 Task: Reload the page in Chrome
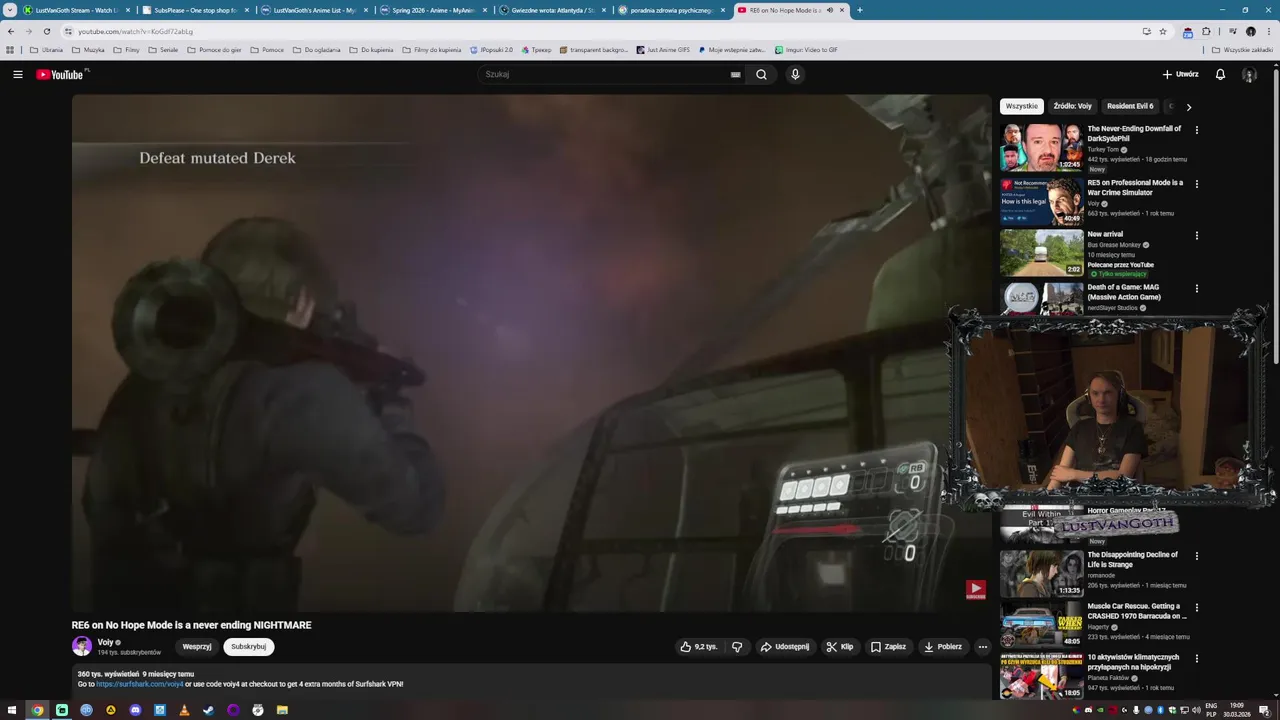point(46,31)
